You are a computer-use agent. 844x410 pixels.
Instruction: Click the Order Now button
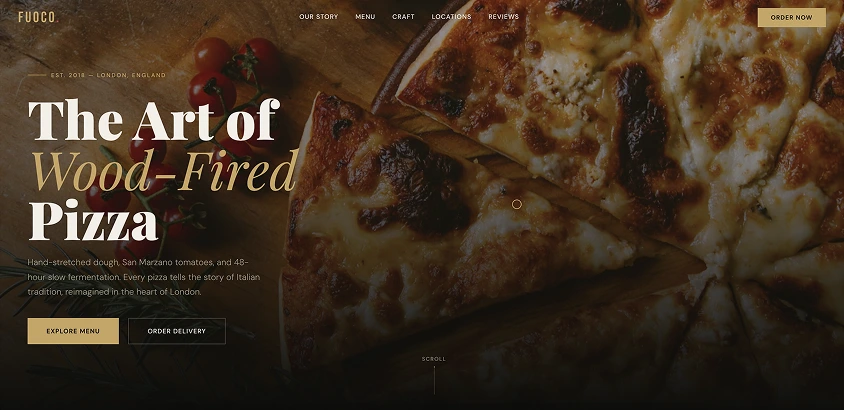(x=791, y=17)
